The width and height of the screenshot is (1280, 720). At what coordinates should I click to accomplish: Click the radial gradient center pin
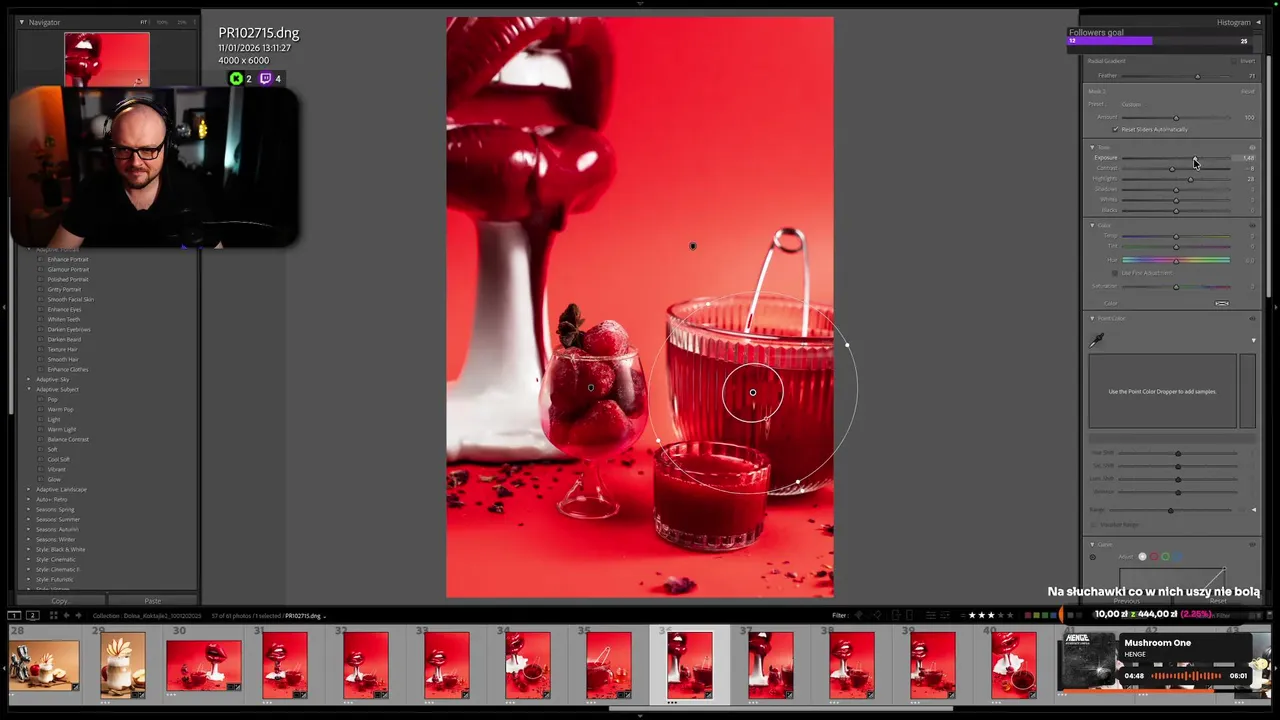[x=753, y=392]
